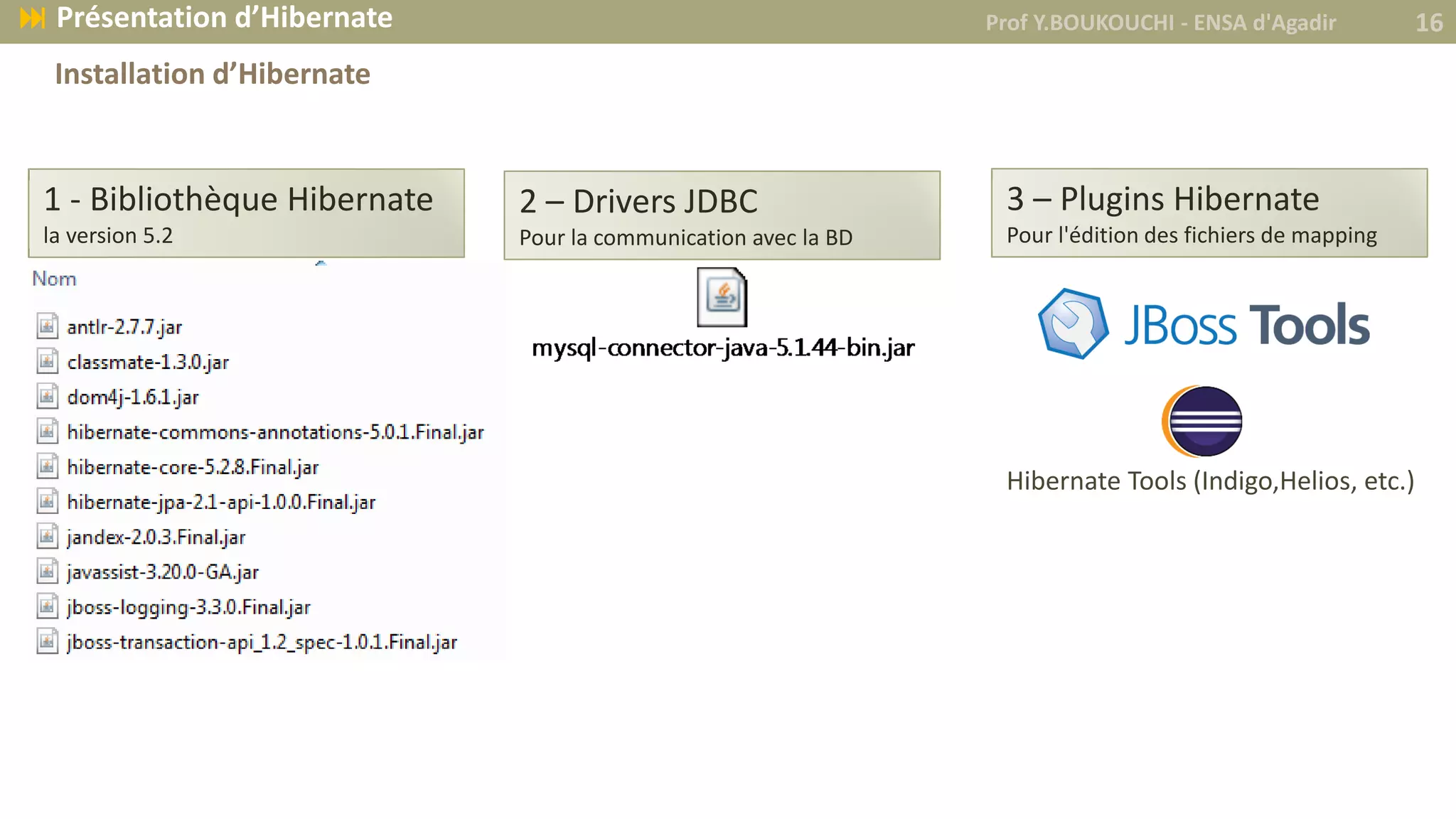Click 'la version 5.2' subtitle text
Screen dimensions: 1456x819
click(108, 235)
